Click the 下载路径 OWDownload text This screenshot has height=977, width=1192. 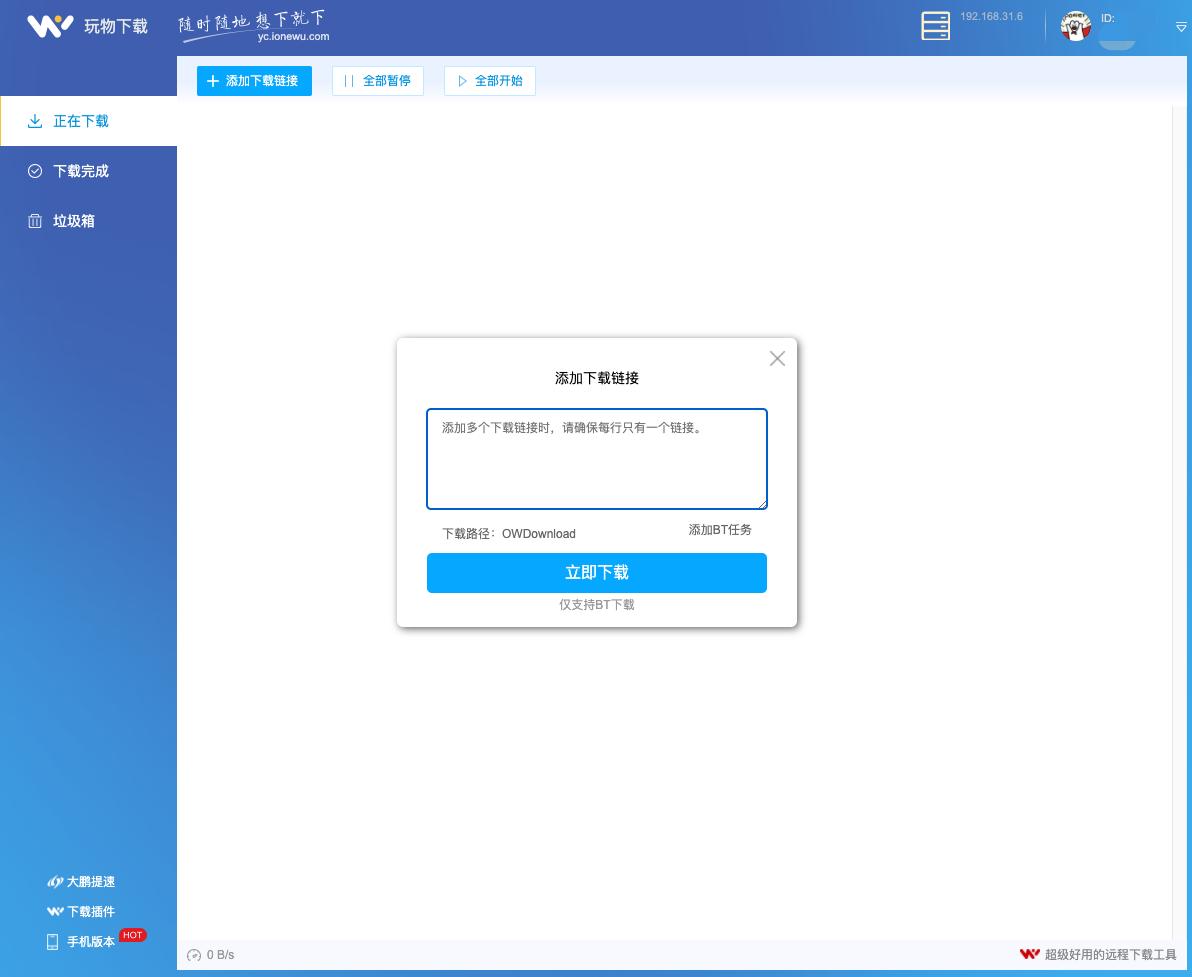point(509,534)
